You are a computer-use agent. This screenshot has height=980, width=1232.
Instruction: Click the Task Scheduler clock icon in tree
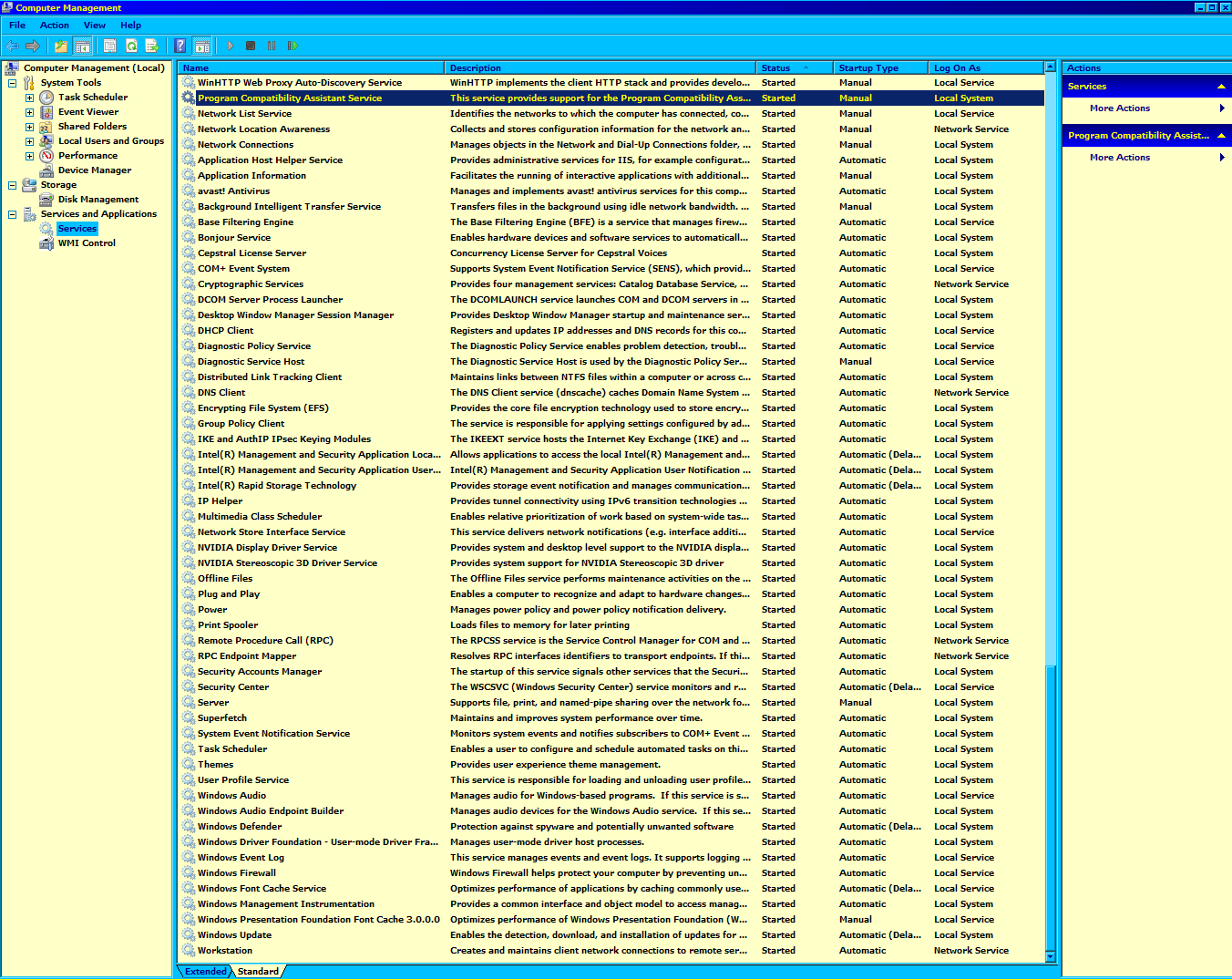(46, 98)
